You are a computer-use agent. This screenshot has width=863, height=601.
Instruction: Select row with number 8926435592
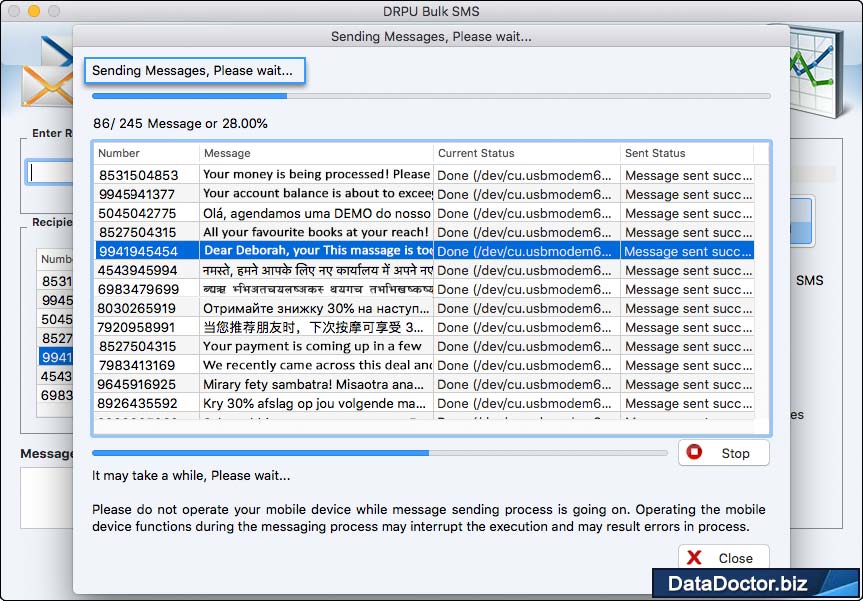pyautogui.click(x=424, y=403)
